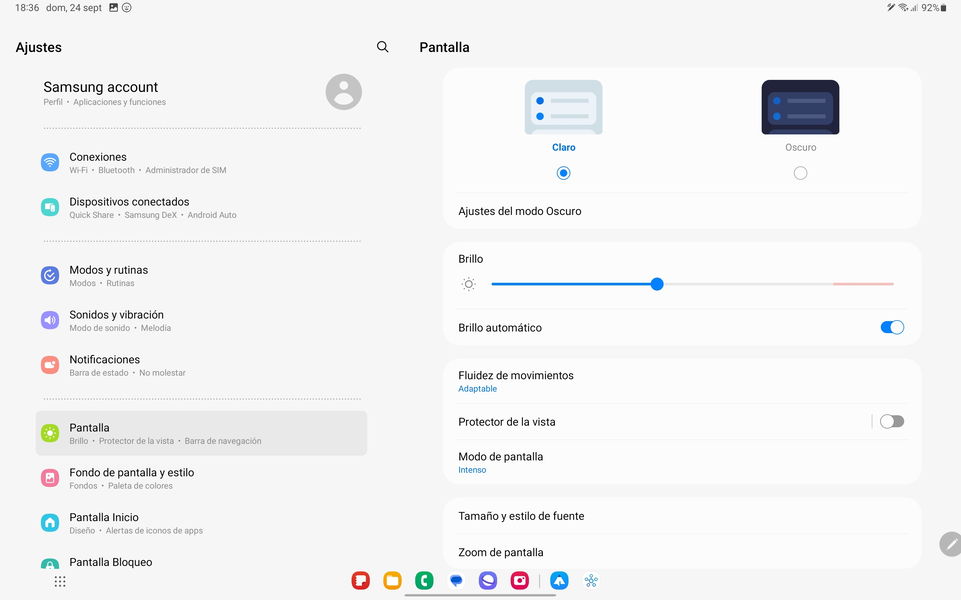Open Pantalla Bloqueo lock icon
The width and height of the screenshot is (961, 600).
click(x=50, y=564)
